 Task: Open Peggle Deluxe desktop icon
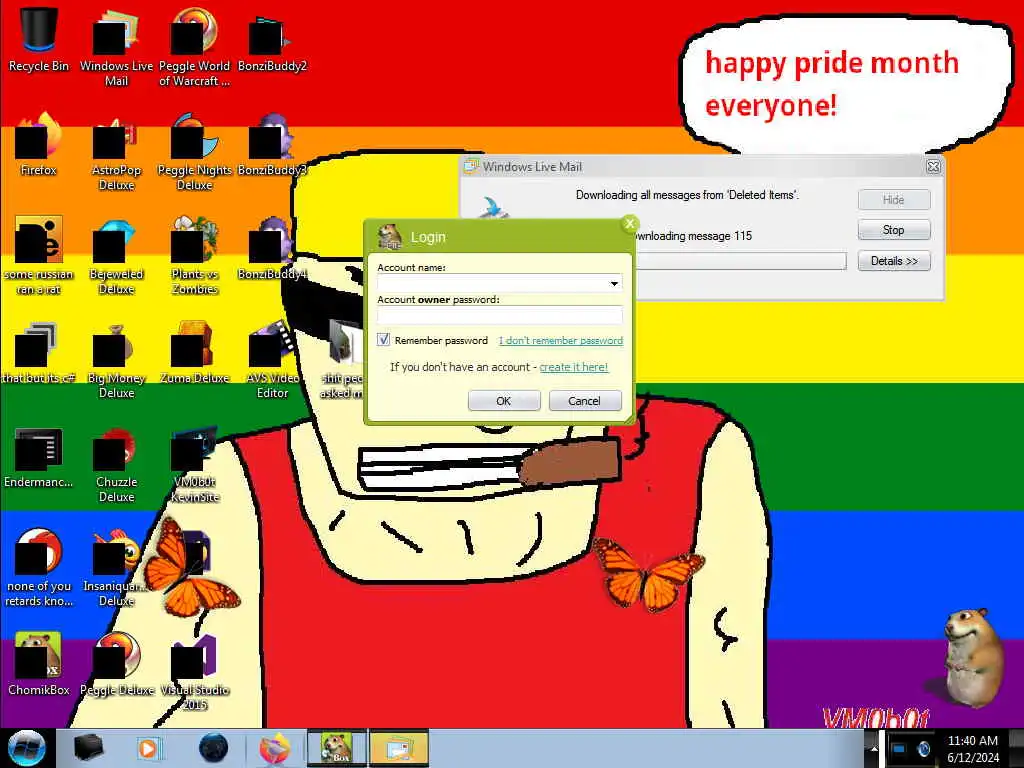pos(116,664)
